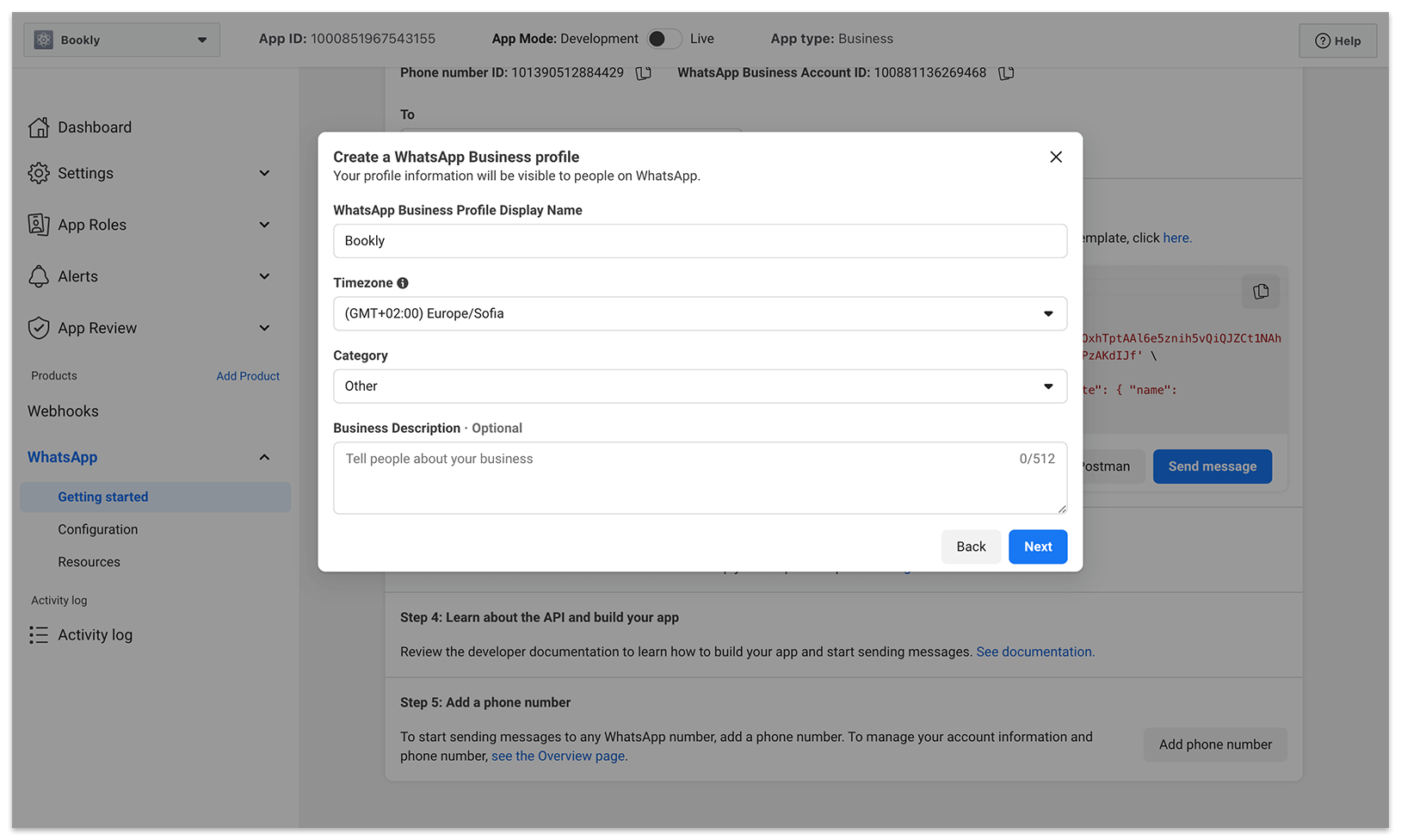Click the Help button
The width and height of the screenshot is (1401, 840).
tap(1337, 40)
